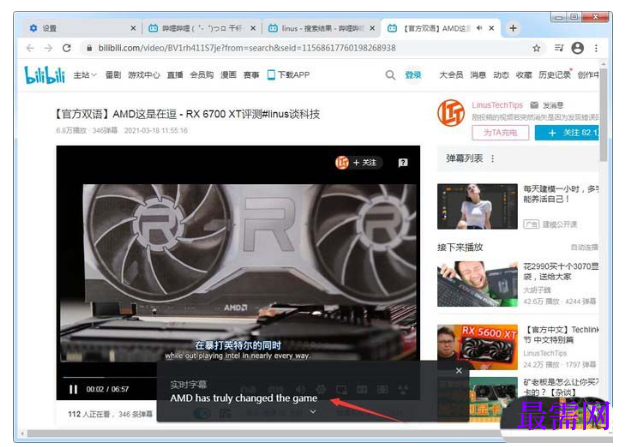Open the 矿老板是怎么让你买 video title
The height and width of the screenshot is (447, 629).
point(561,387)
